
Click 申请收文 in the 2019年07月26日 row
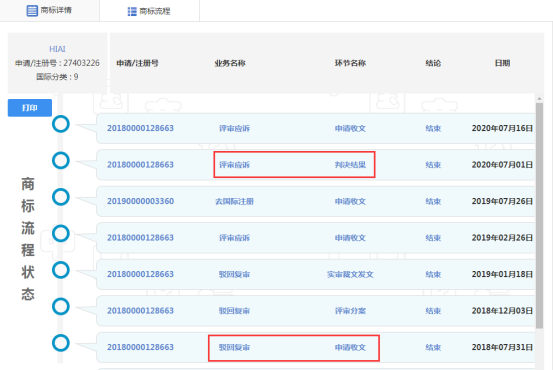coord(350,201)
